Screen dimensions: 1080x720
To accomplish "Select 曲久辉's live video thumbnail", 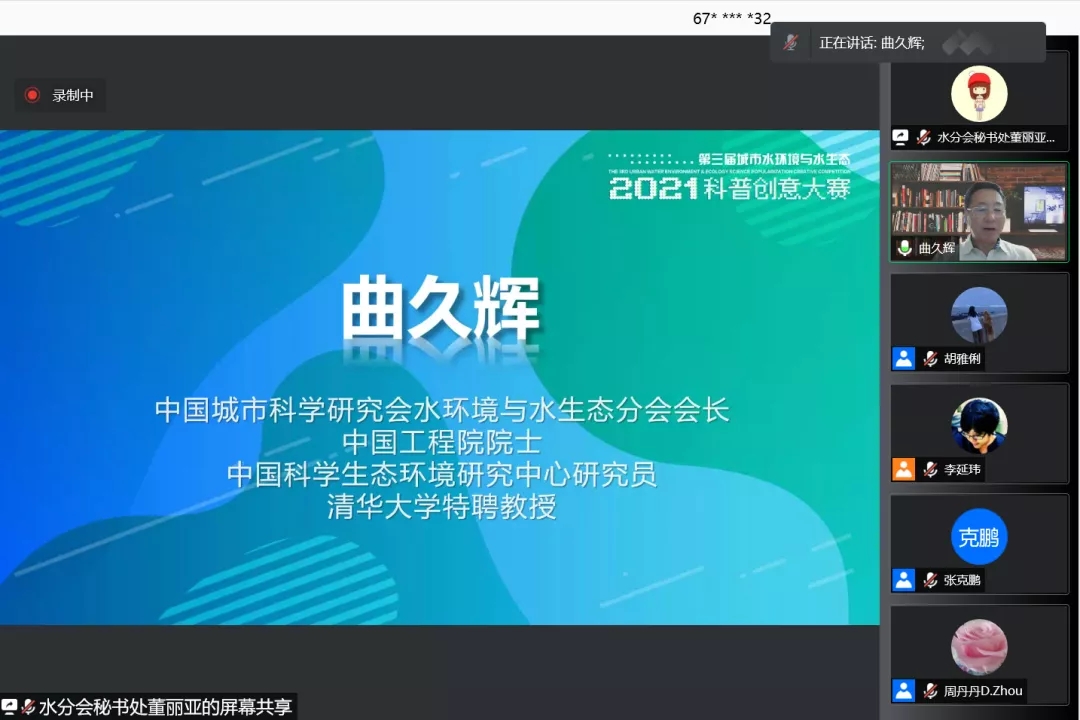I will [x=979, y=212].
